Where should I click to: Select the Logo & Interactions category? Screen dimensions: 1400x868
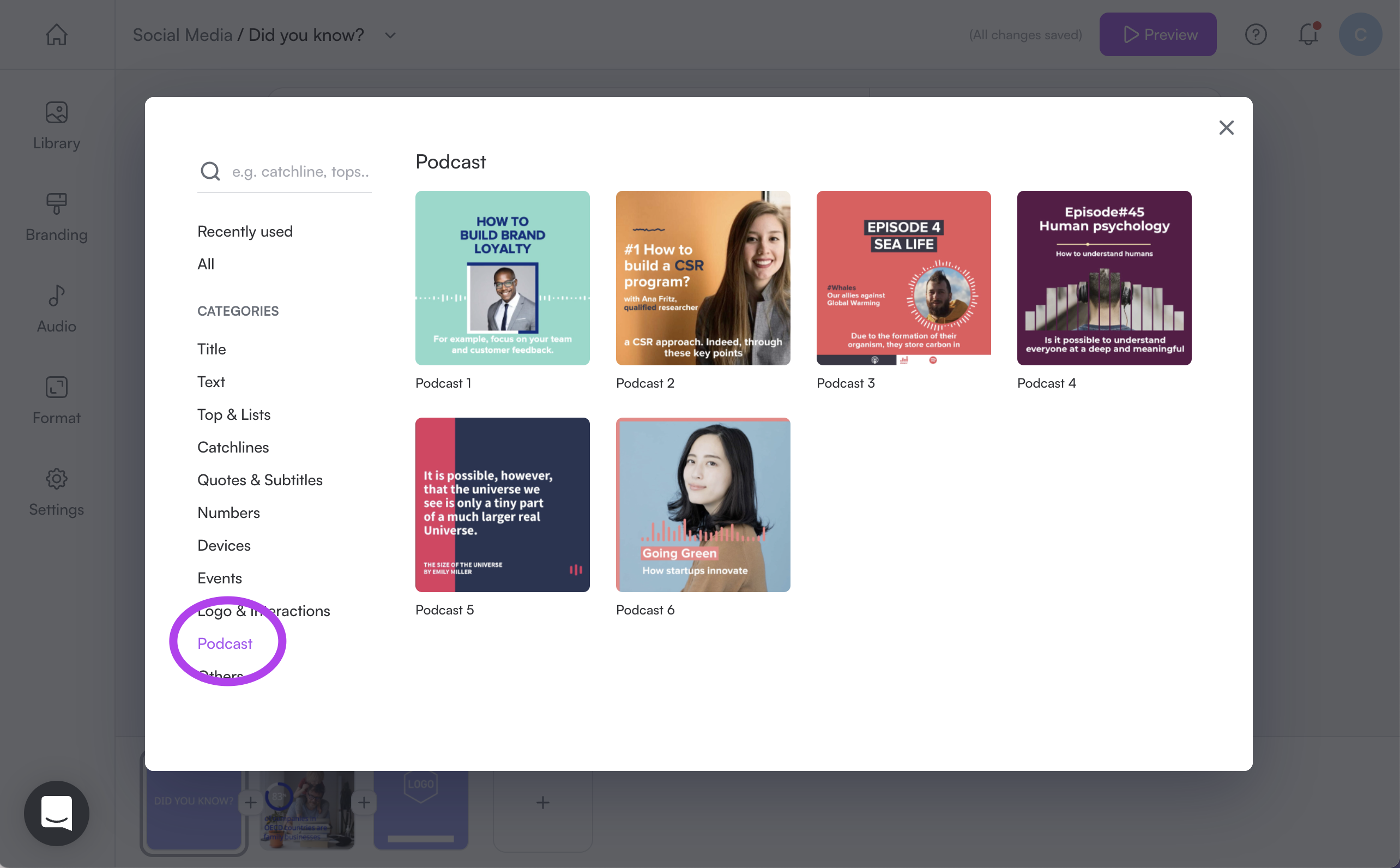coord(263,611)
